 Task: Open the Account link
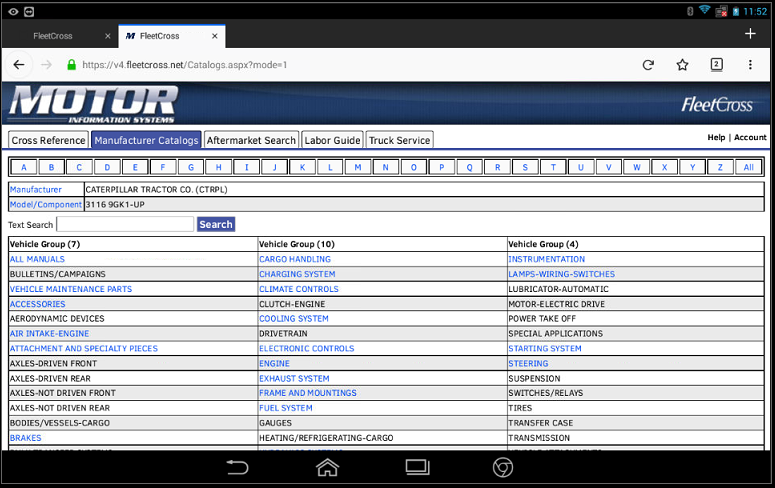point(750,137)
